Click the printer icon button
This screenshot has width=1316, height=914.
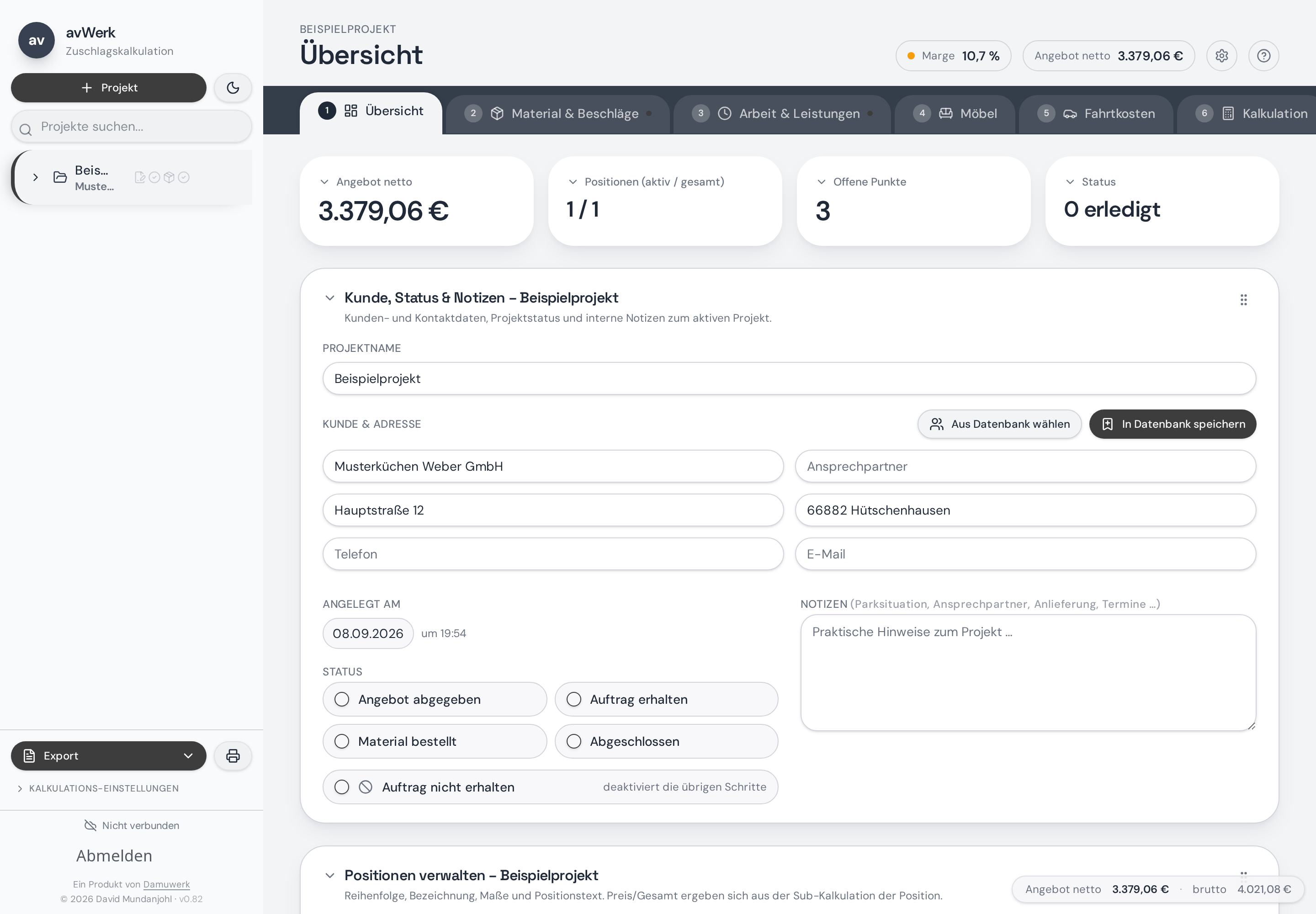tap(233, 755)
